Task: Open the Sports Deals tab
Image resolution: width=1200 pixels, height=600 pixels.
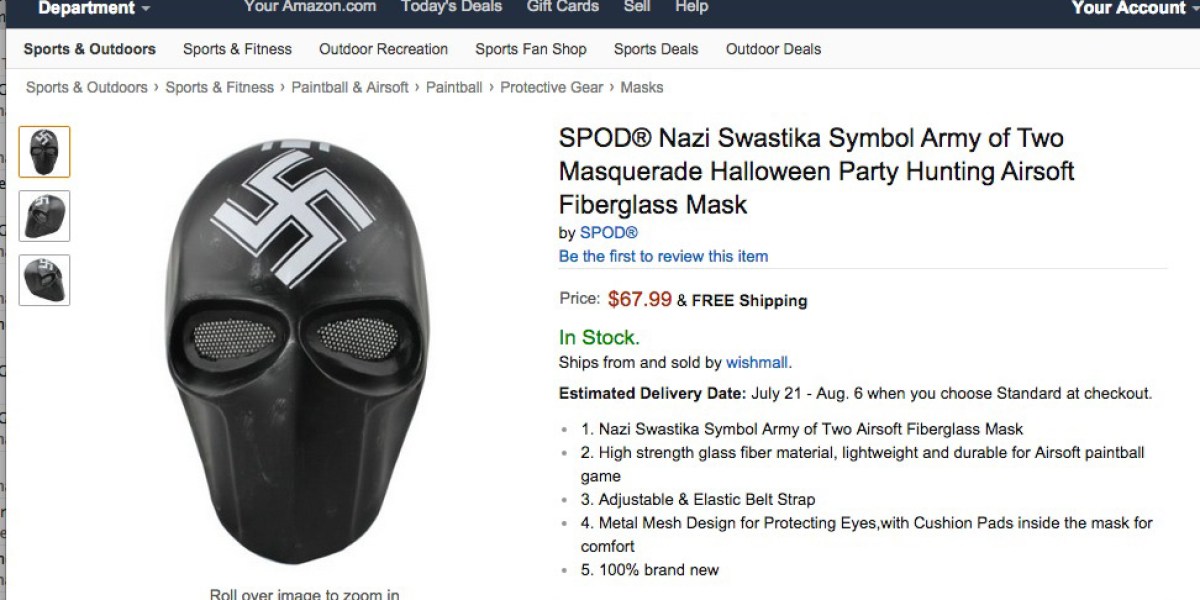Action: pyautogui.click(x=656, y=49)
